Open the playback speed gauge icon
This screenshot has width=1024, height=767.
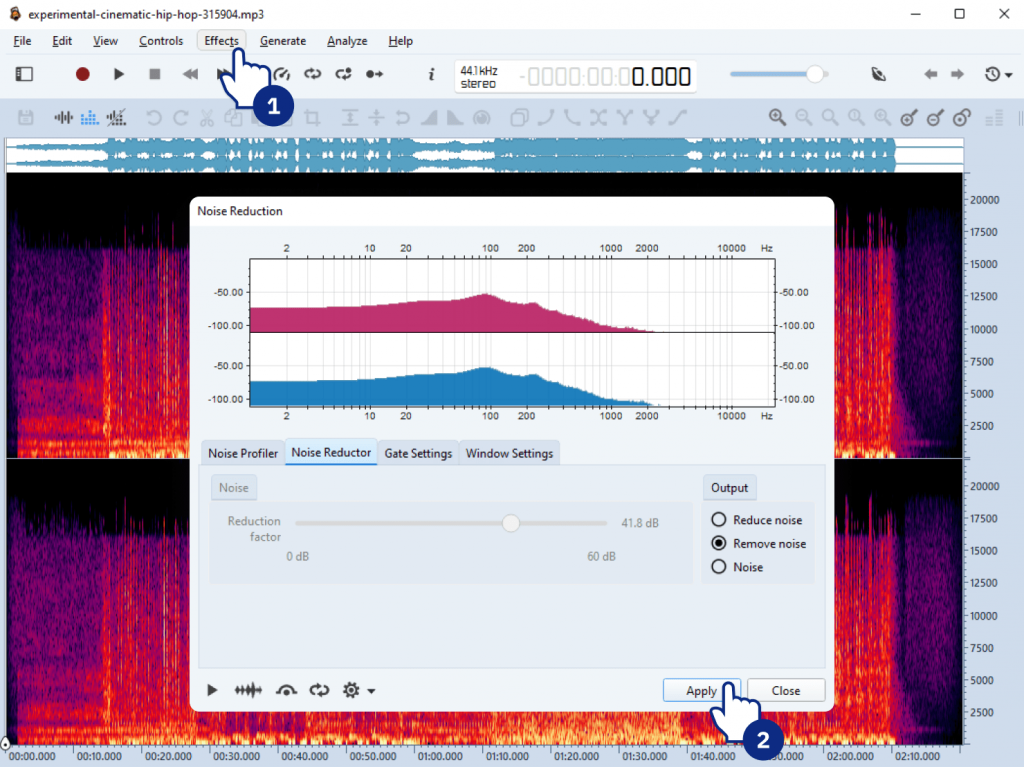click(x=282, y=74)
